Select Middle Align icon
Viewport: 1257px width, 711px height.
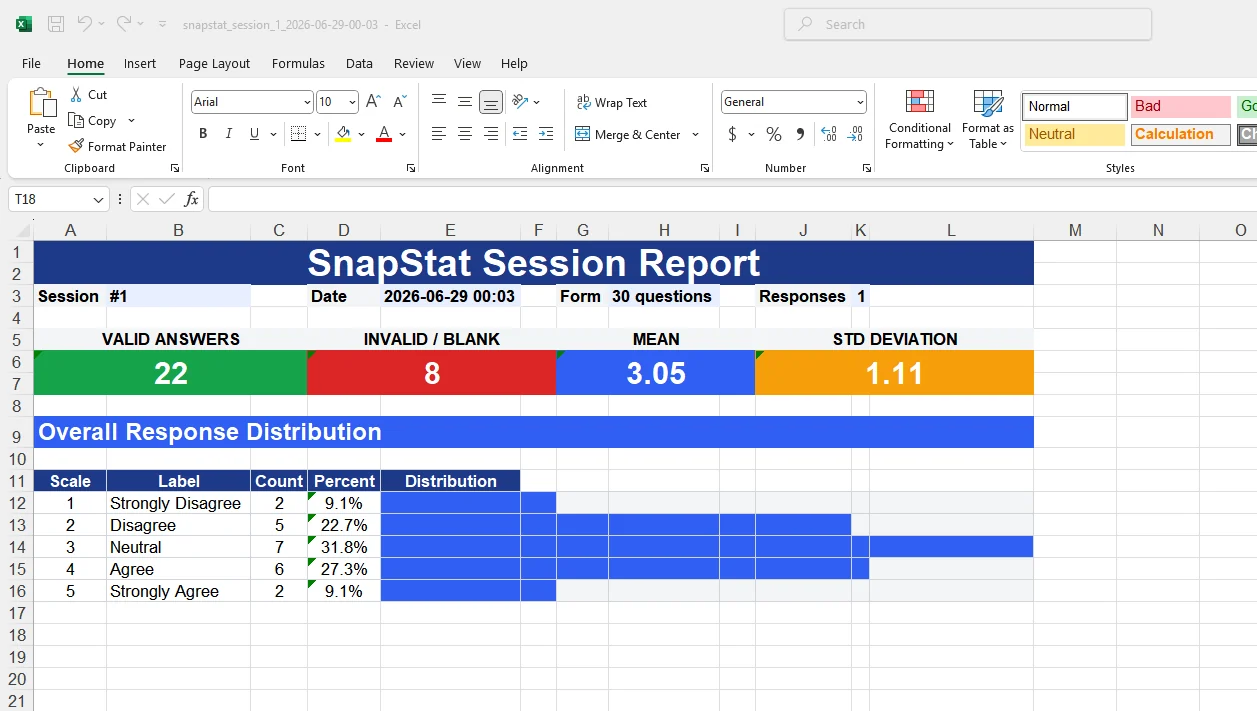[465, 101]
